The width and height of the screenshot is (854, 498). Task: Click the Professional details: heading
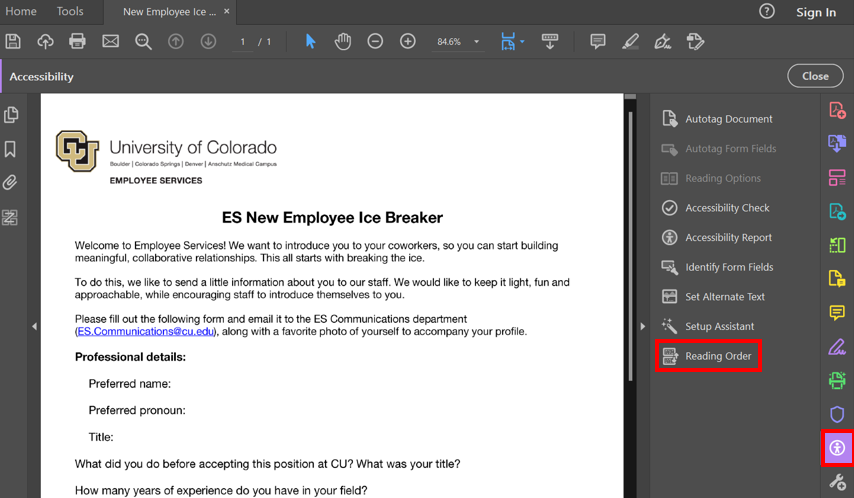pos(130,357)
